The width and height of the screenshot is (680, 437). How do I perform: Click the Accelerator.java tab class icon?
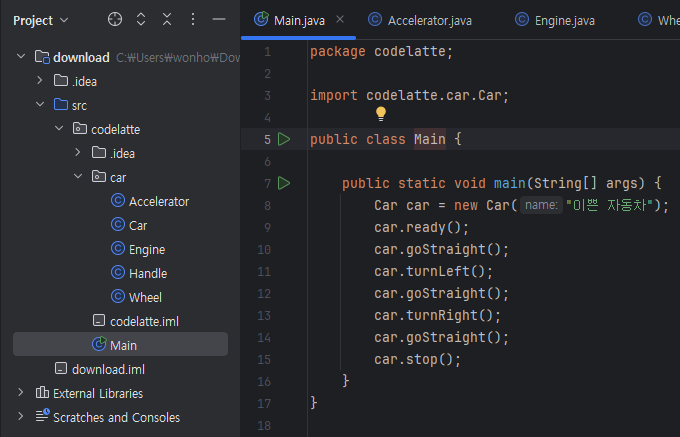375,19
